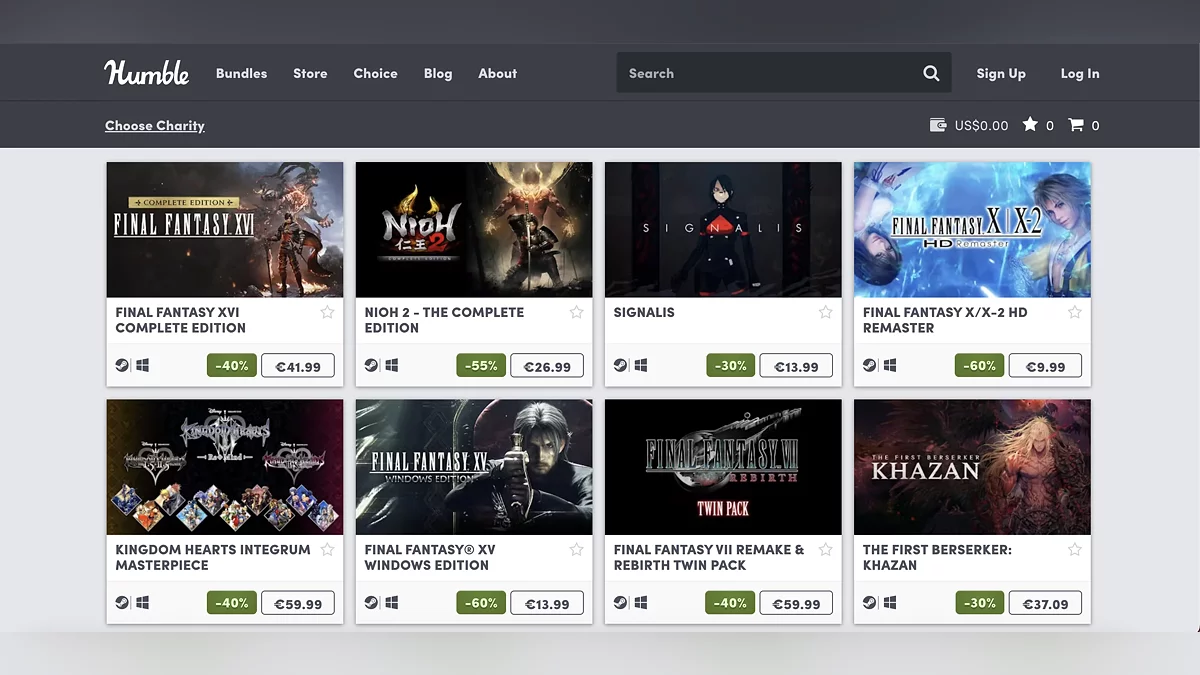Click Final Fantasy XV €13.99 price button
The width and height of the screenshot is (1200, 675).
pos(547,603)
